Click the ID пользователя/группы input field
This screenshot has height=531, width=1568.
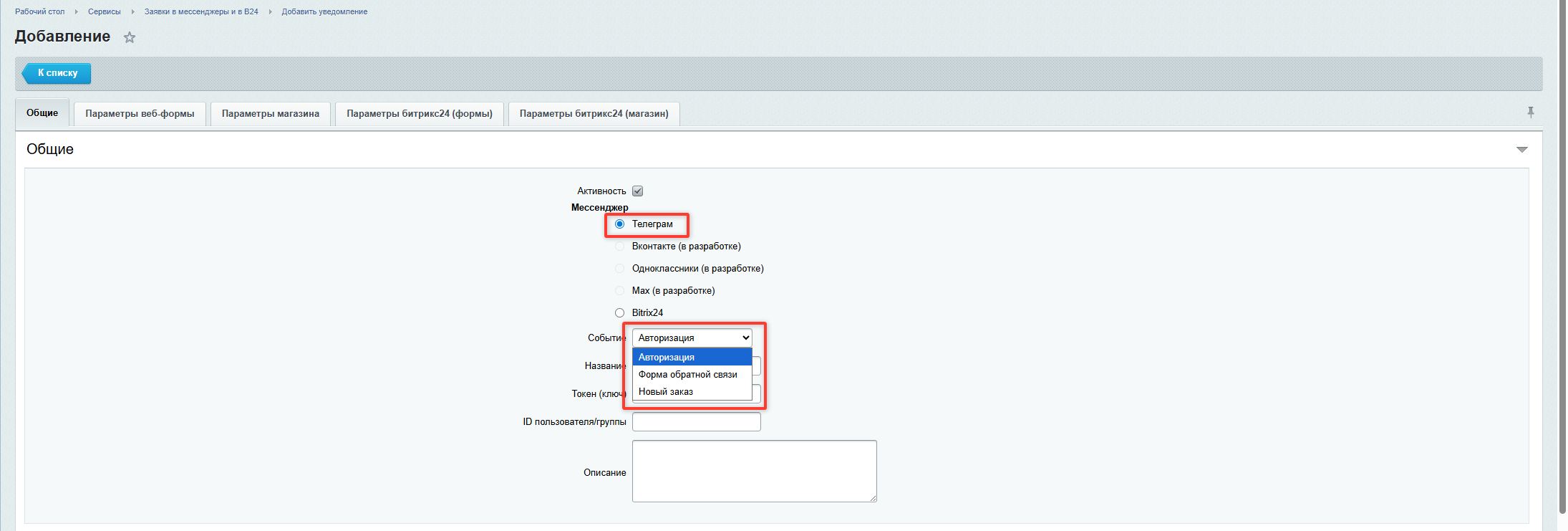coord(696,422)
